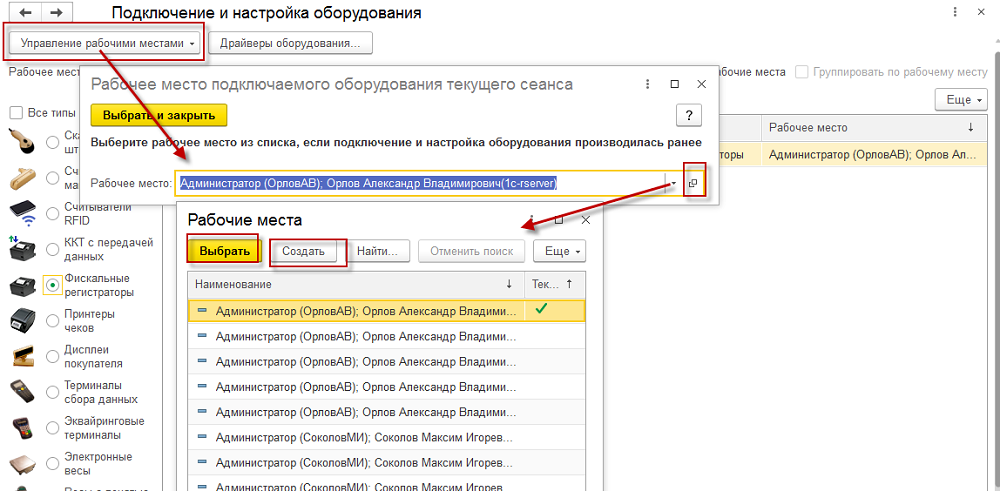Click Драйверы оборудования button
Viewport: 1000px width, 491px height.
pos(291,43)
